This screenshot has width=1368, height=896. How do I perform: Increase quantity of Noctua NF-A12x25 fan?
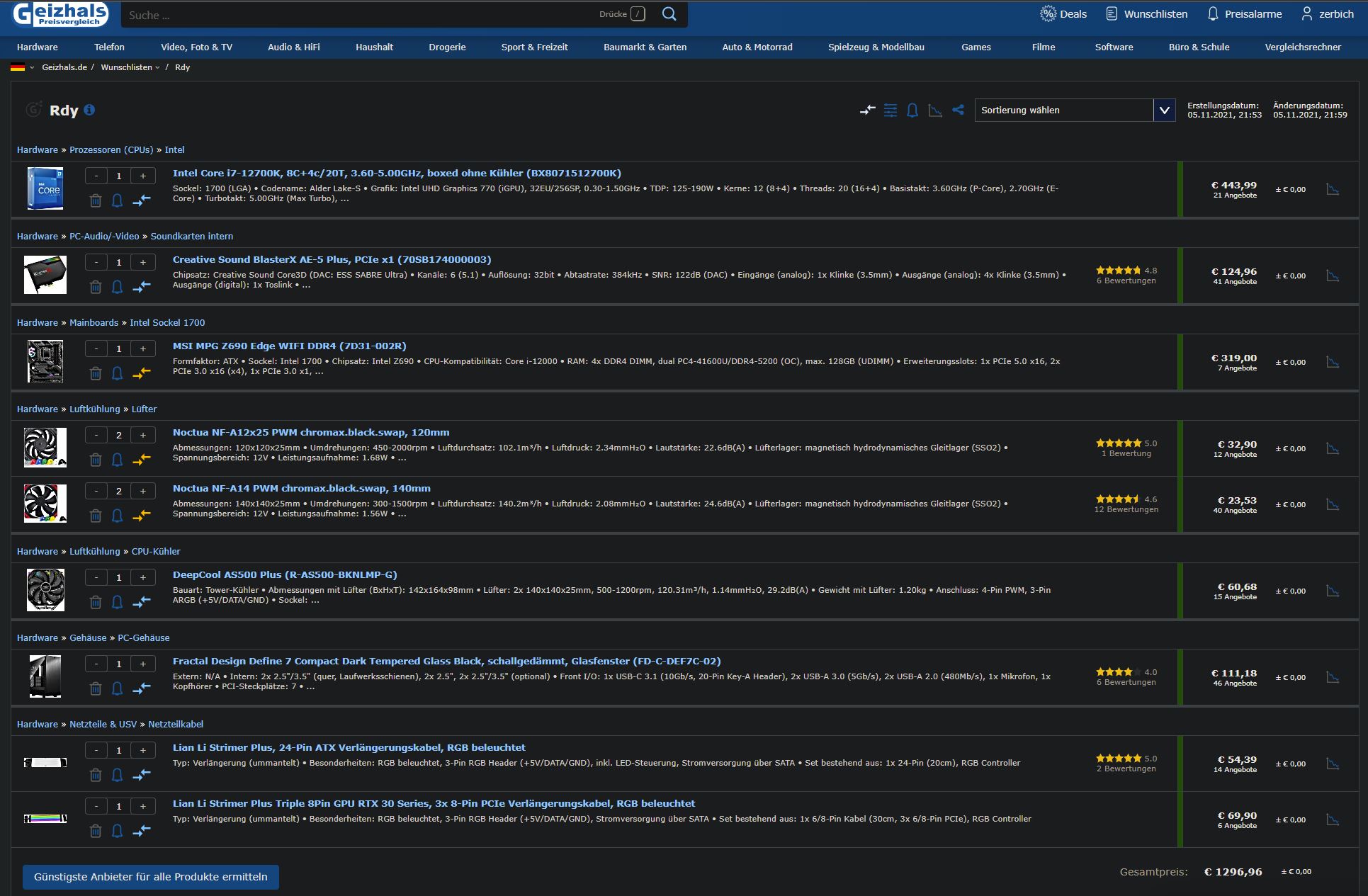(x=143, y=435)
